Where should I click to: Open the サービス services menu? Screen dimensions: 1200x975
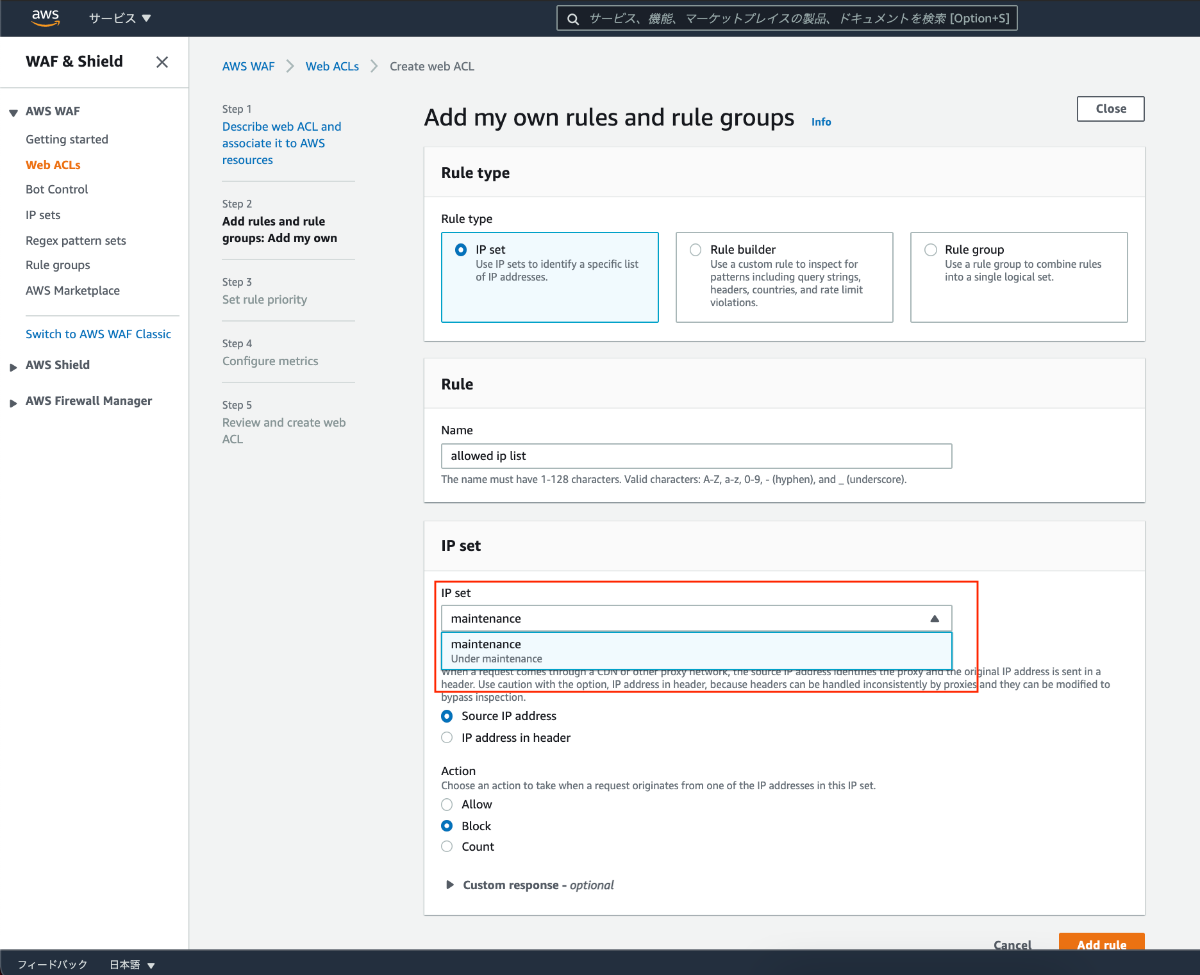pyautogui.click(x=120, y=18)
